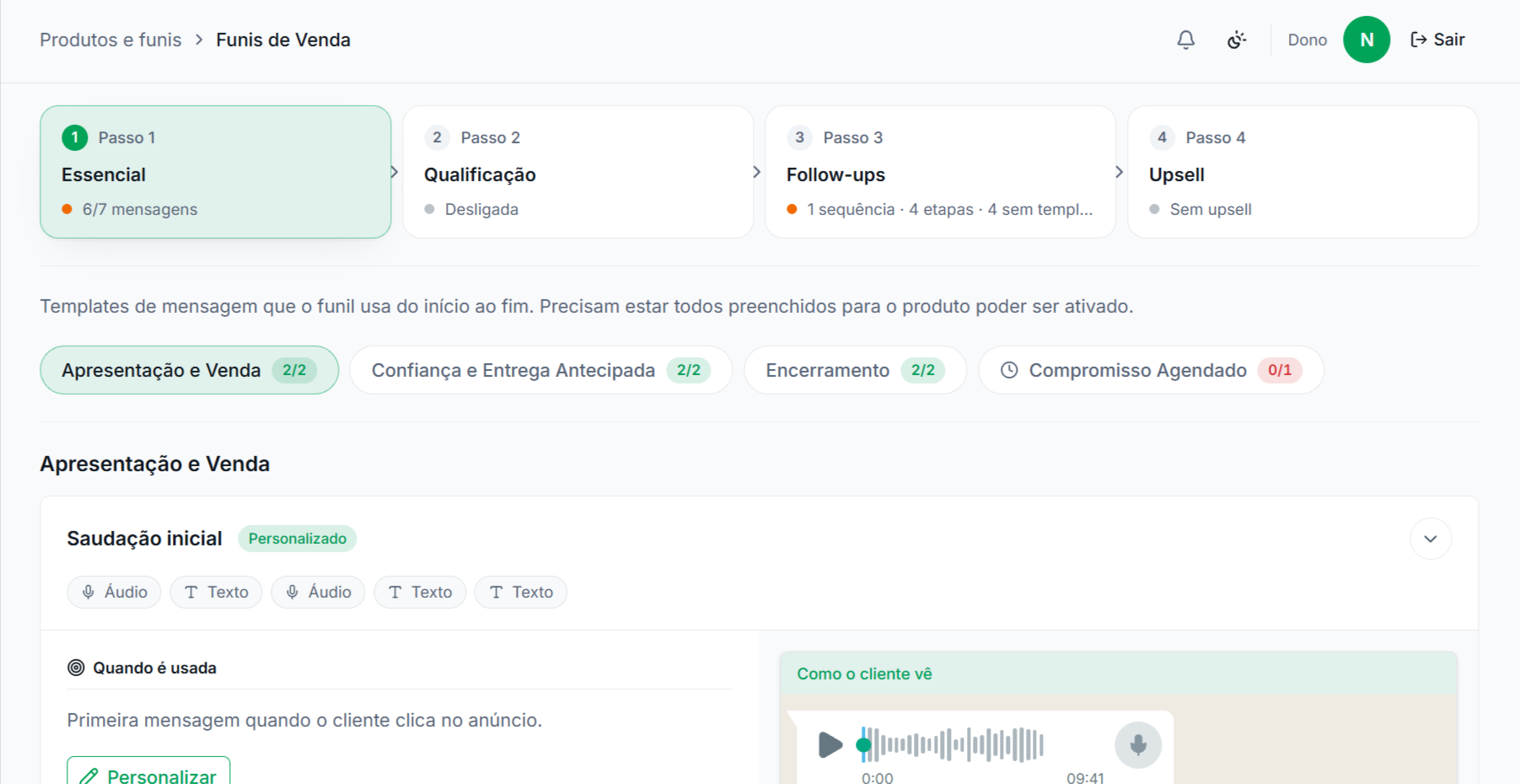Click Personalizar button
The width and height of the screenshot is (1520, 784).
(148, 774)
